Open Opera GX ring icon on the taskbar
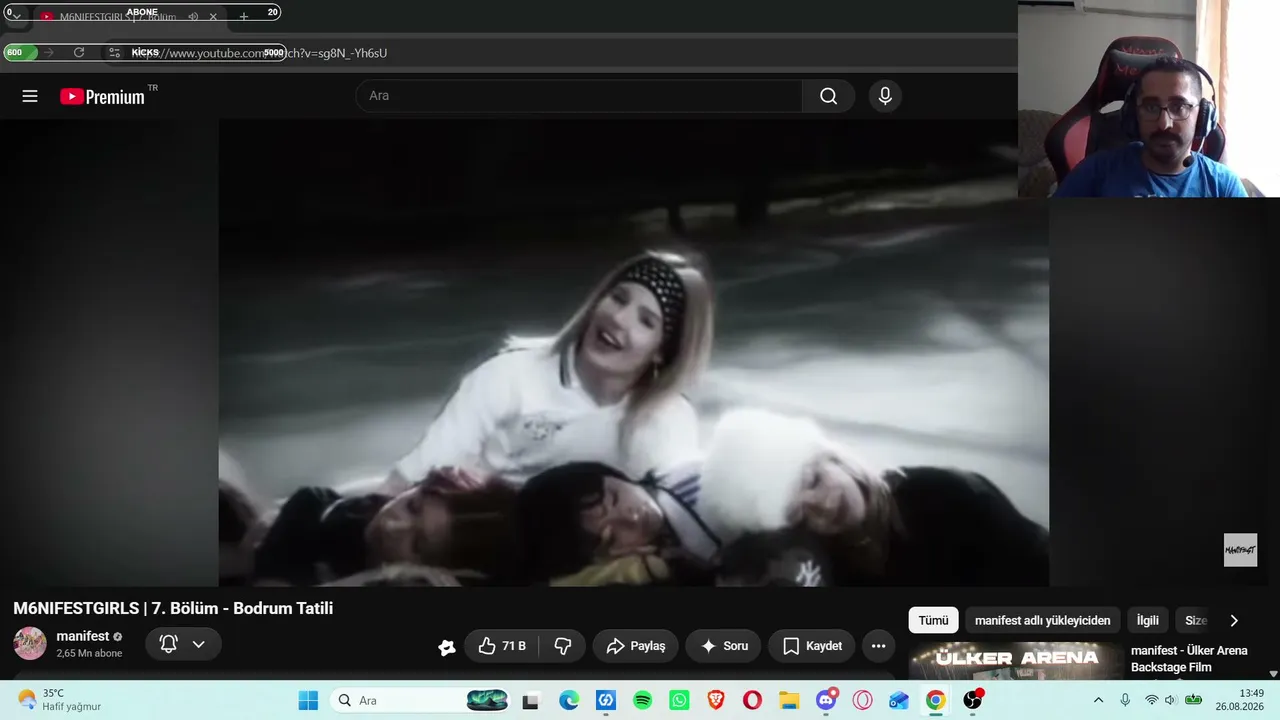Viewport: 1280px width, 720px height. click(862, 701)
